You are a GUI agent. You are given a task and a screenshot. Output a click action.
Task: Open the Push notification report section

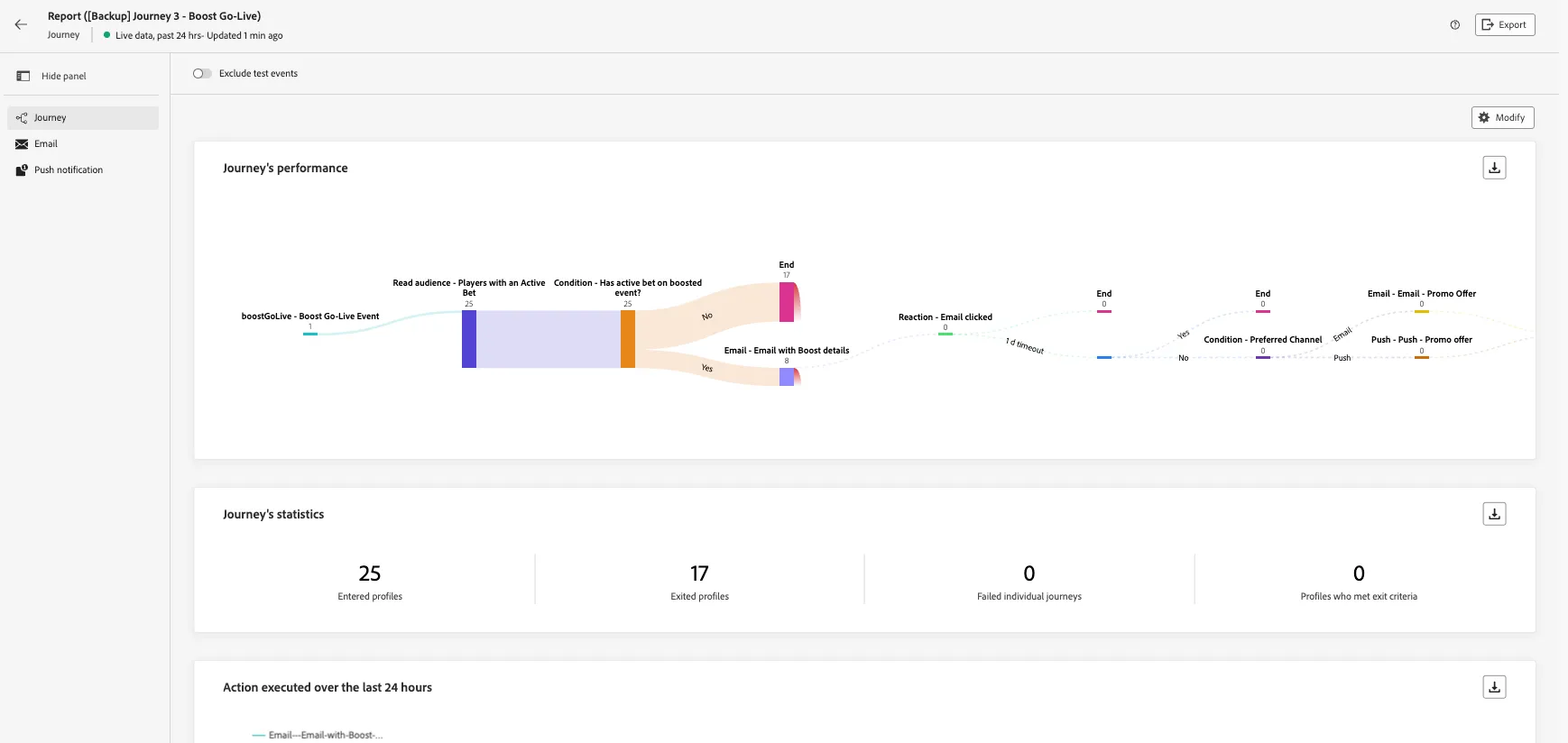tap(83, 170)
